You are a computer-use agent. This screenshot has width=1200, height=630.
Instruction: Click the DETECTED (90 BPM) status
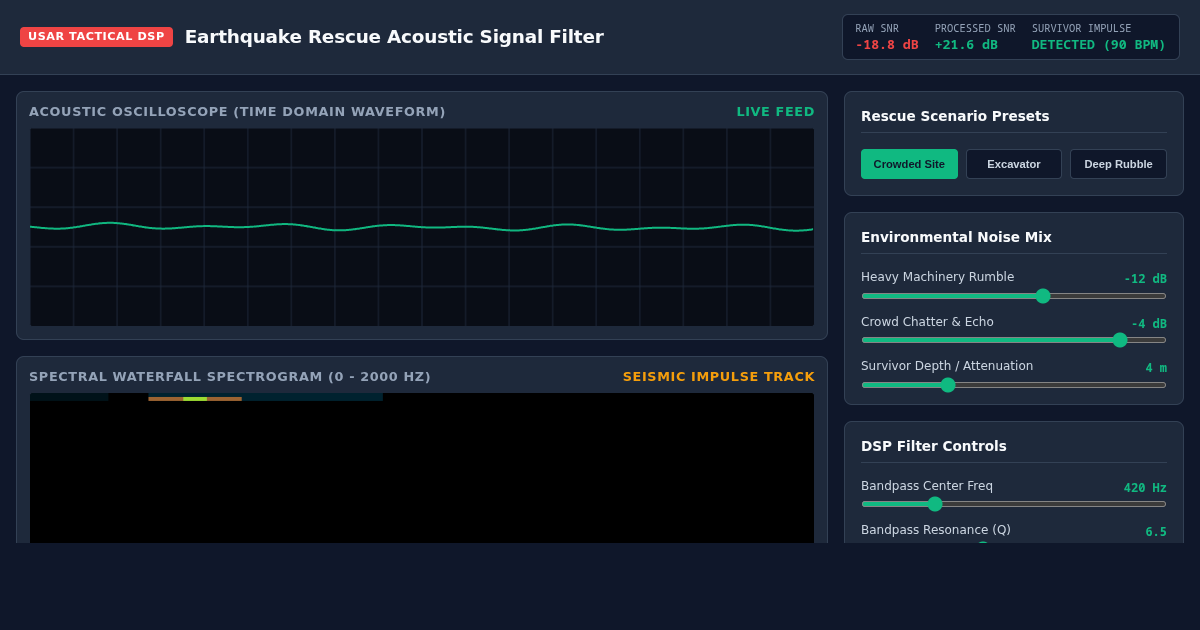(x=1098, y=45)
